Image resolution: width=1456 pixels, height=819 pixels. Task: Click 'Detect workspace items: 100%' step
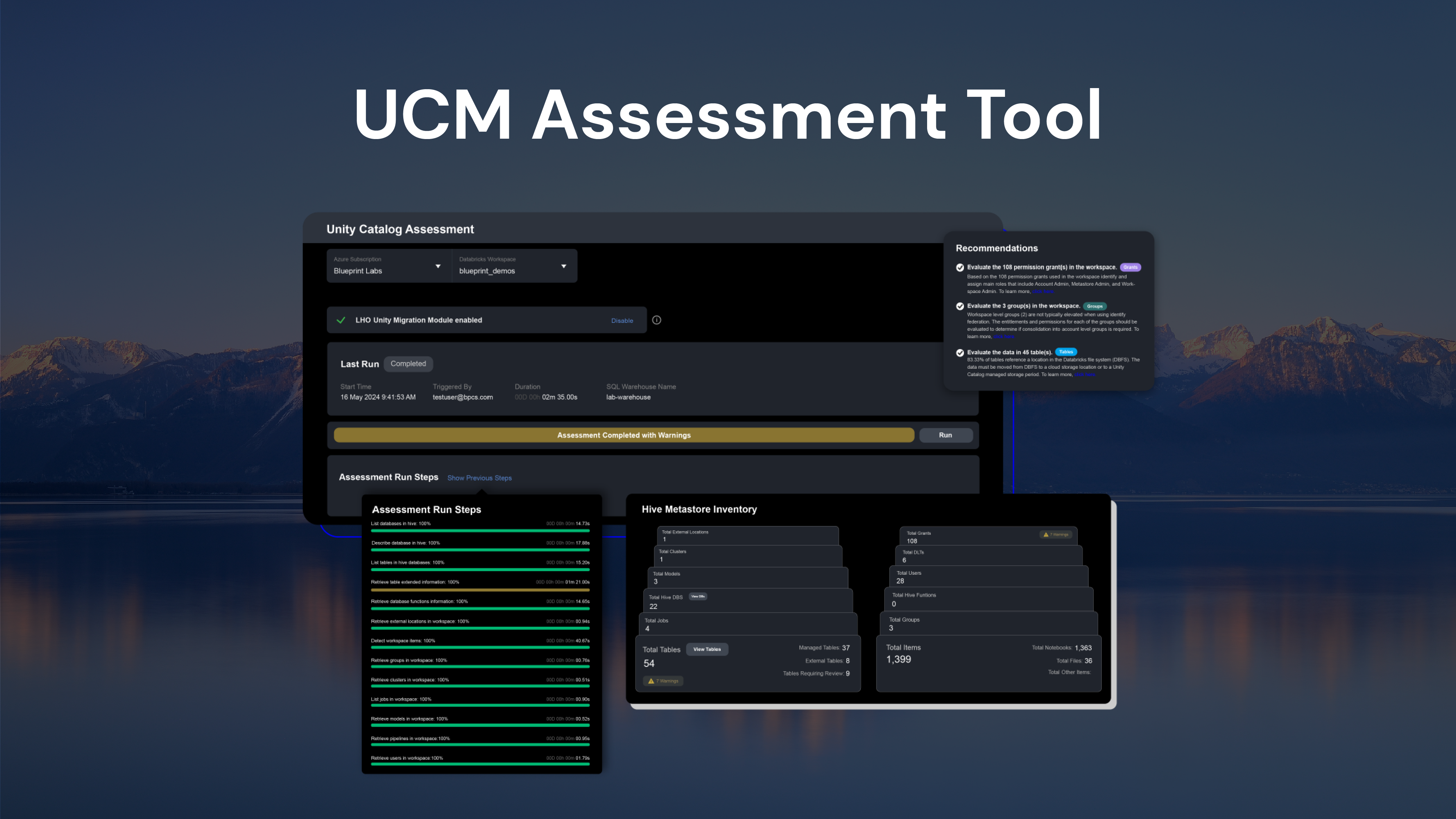click(x=403, y=641)
